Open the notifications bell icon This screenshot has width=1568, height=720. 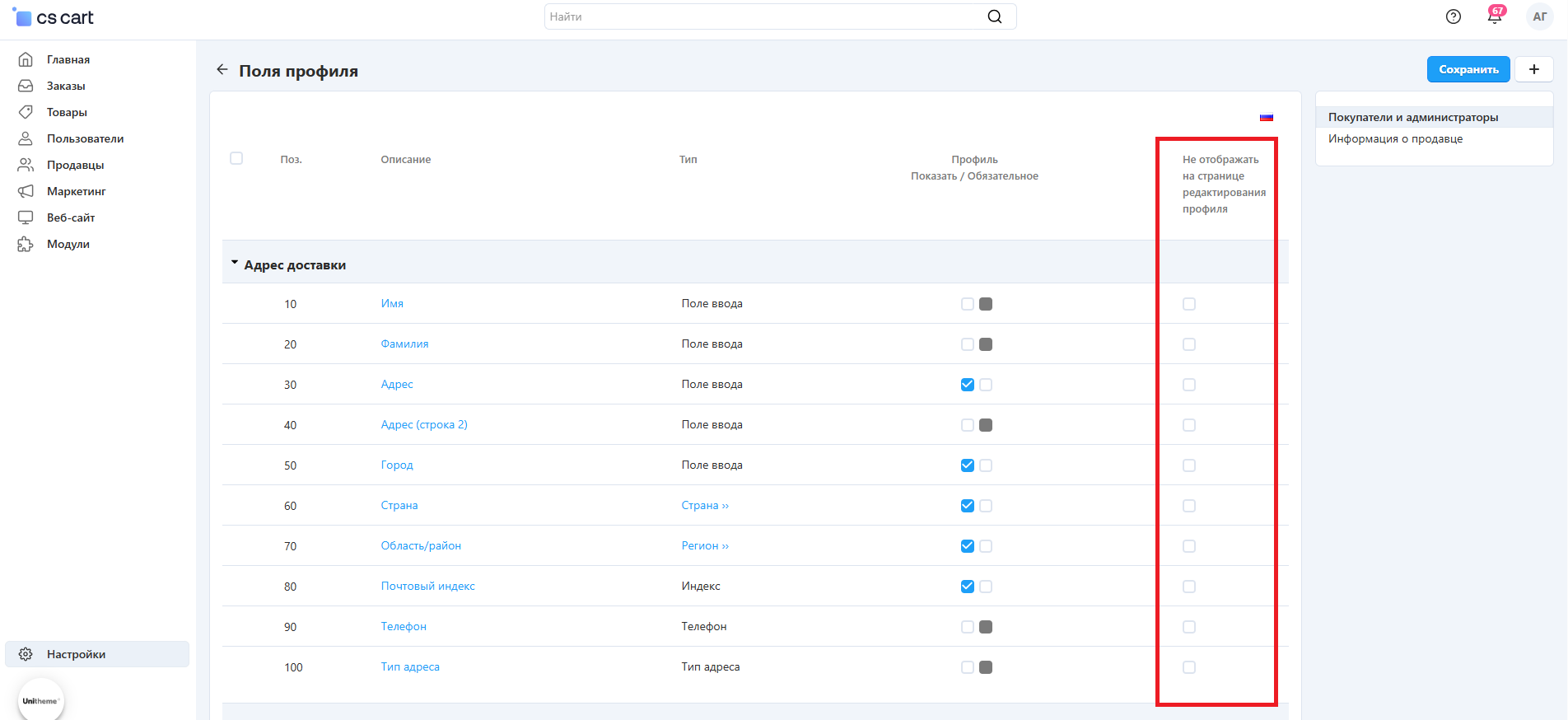coord(1494,16)
